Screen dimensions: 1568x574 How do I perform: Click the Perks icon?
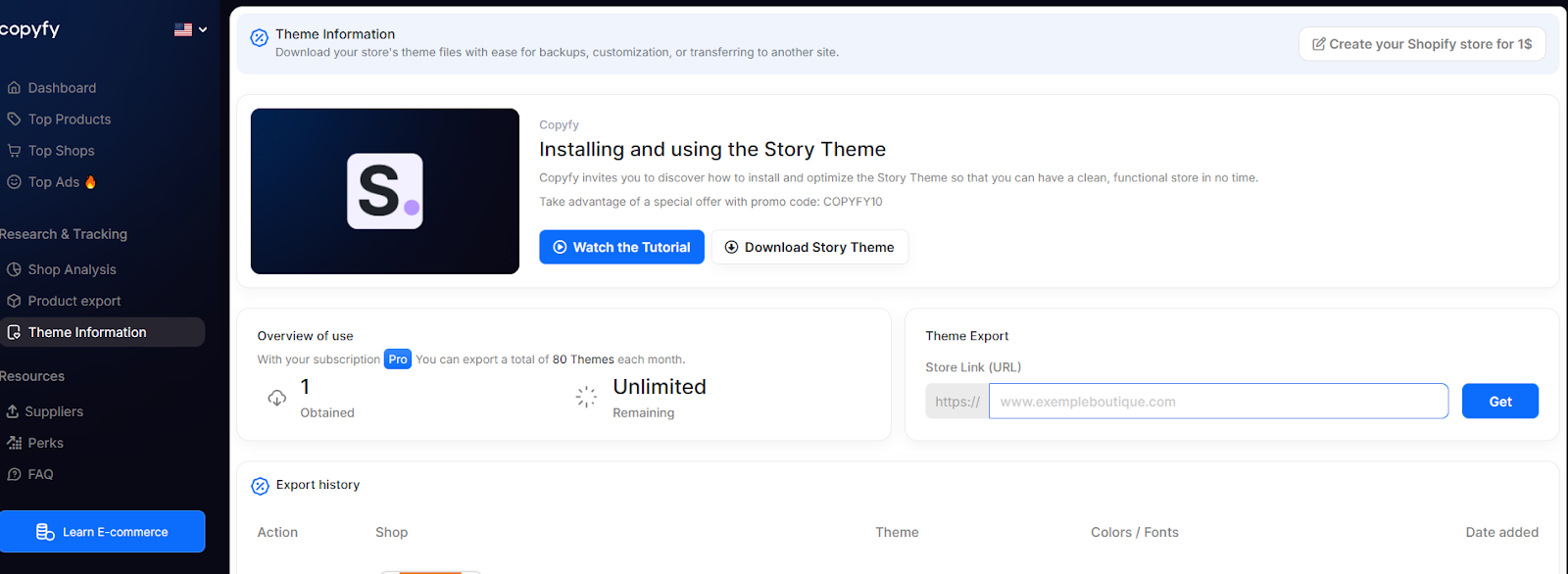click(14, 443)
